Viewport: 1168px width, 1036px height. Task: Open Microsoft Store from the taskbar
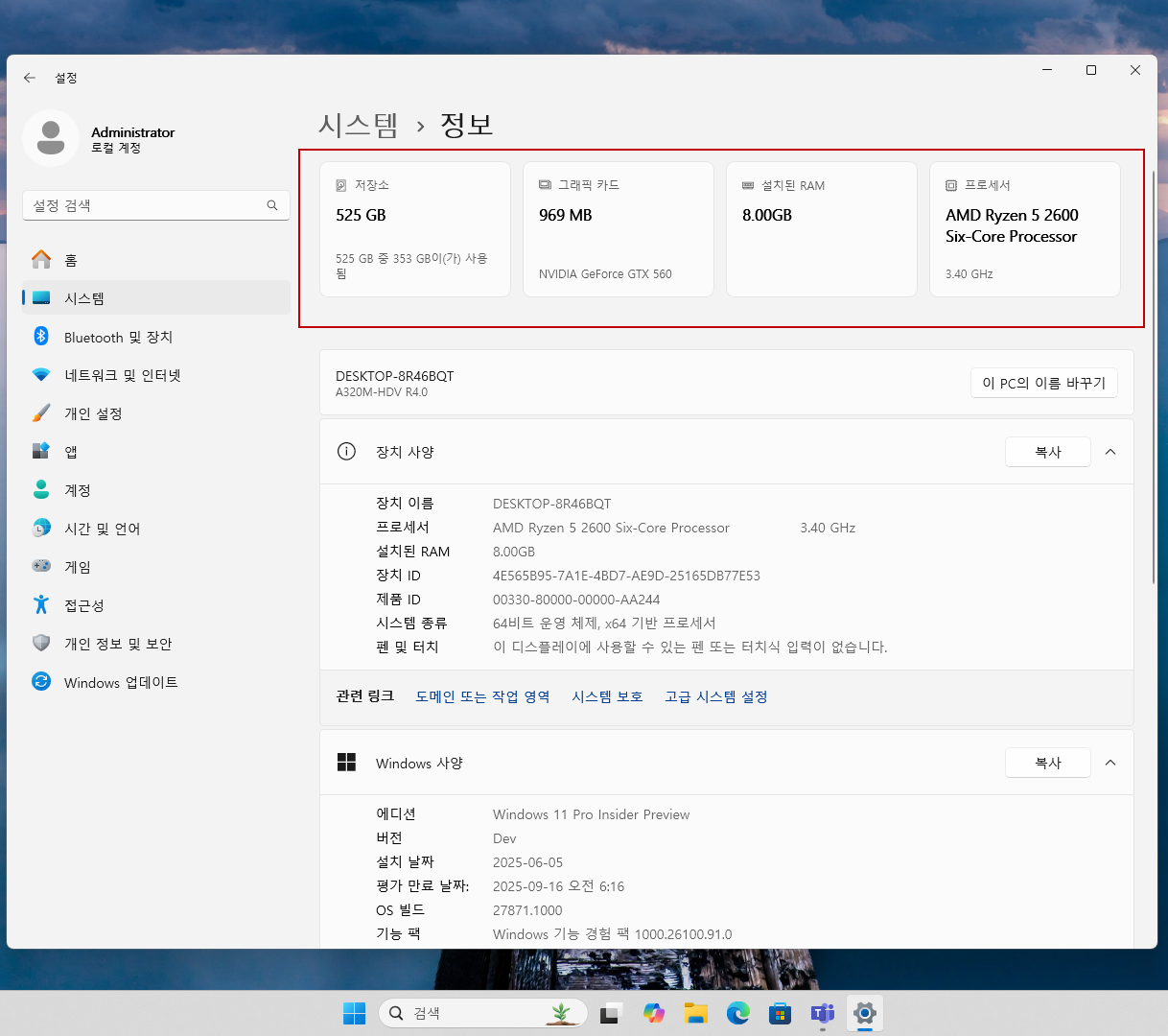[781, 1013]
